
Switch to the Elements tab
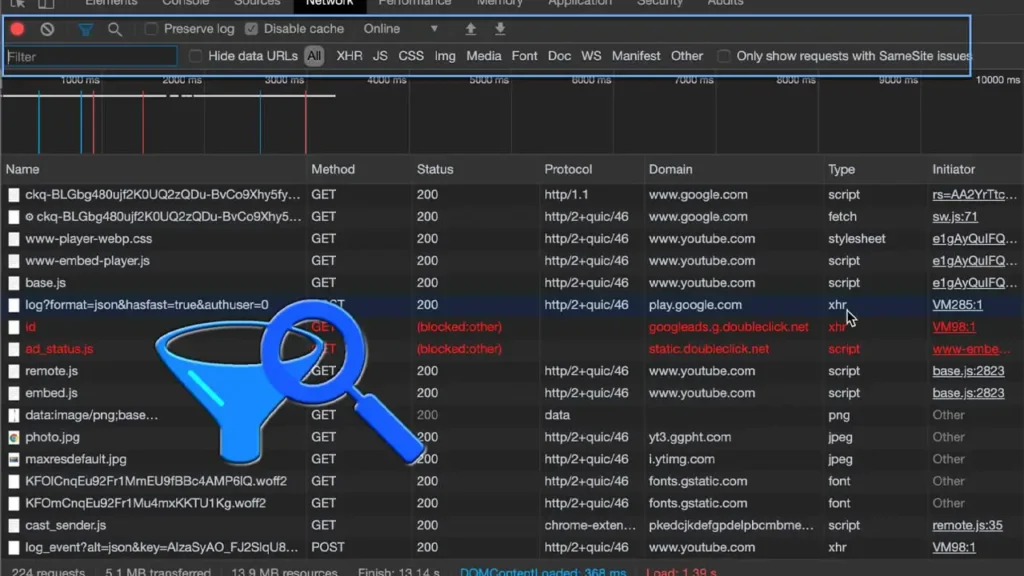click(x=111, y=3)
